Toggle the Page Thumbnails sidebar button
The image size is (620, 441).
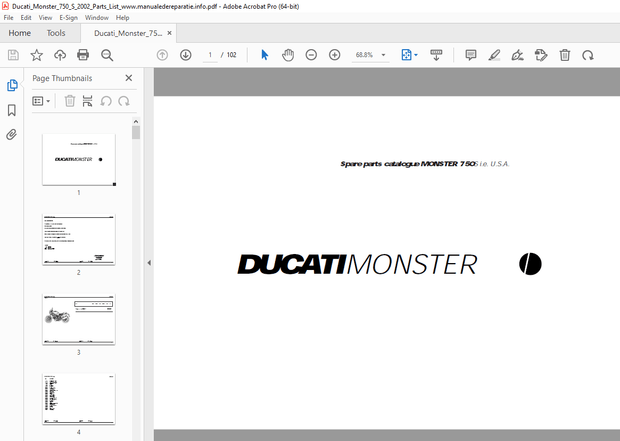12,86
